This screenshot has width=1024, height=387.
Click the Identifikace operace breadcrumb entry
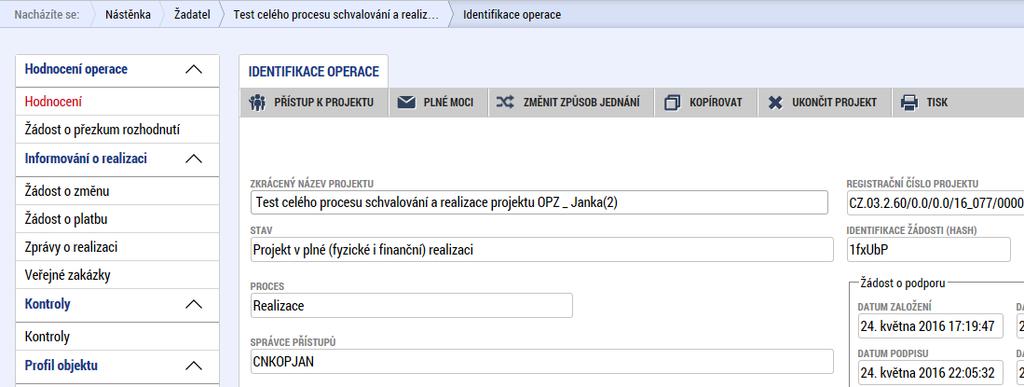pyautogui.click(x=511, y=14)
